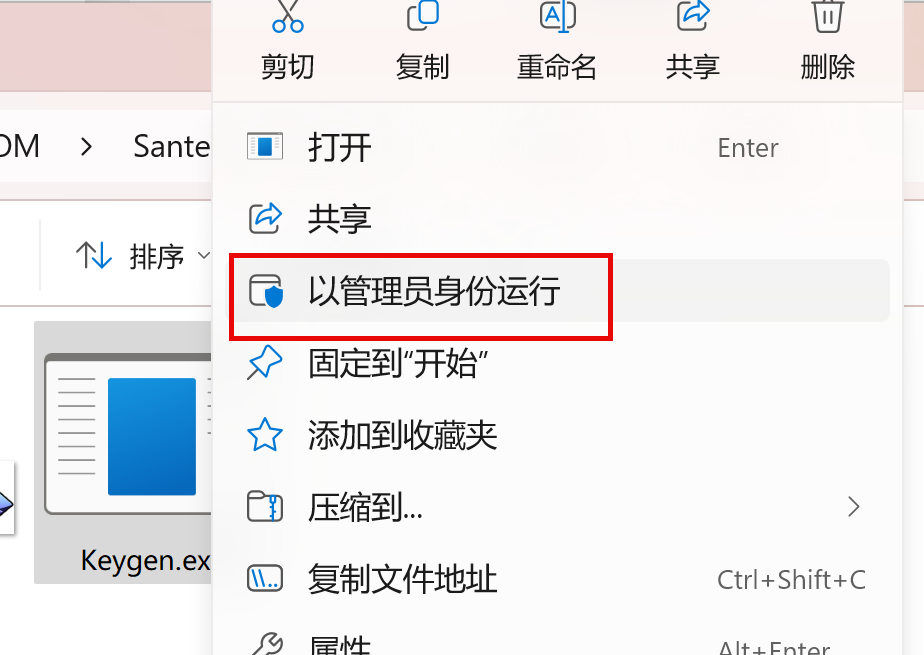Click the Copy icon at menu top
The height and width of the screenshot is (655, 924).
click(x=423, y=15)
